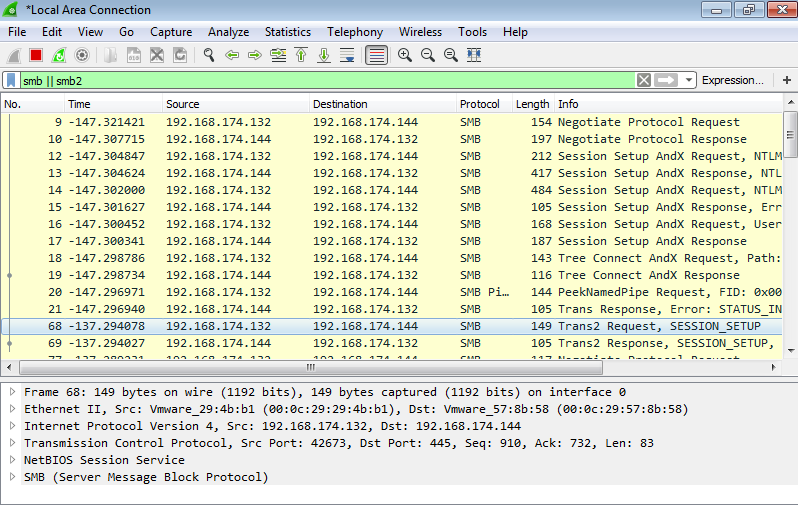Screen dimensions: 798x505
Task: Open the Analyze menu
Action: click(228, 32)
